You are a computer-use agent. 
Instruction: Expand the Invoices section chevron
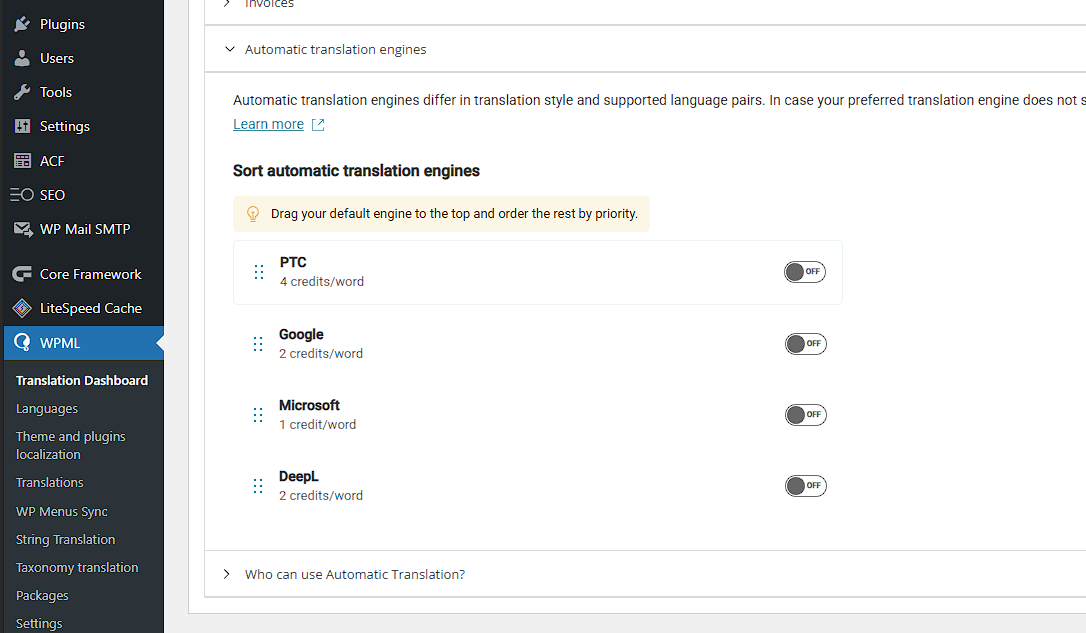click(227, 4)
